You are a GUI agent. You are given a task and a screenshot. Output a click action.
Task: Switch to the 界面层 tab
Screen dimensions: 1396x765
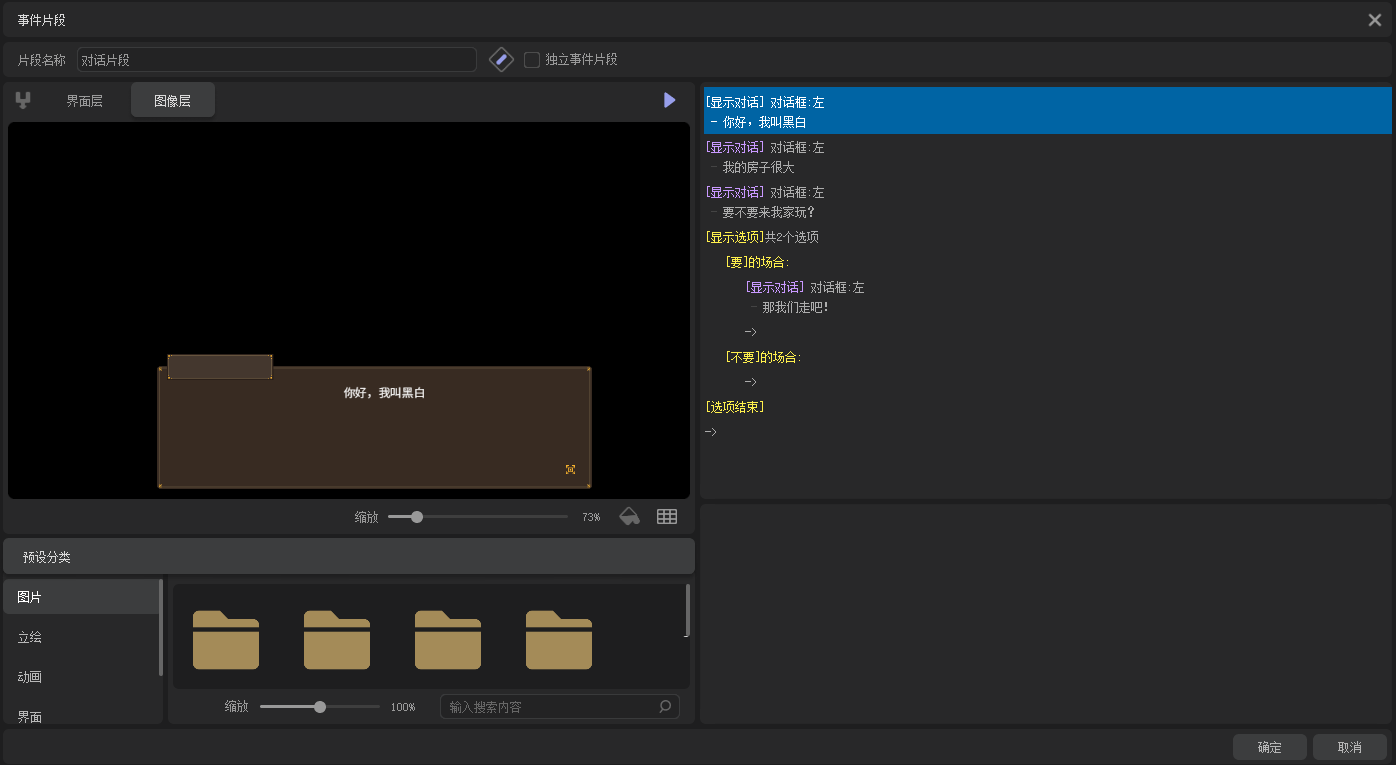point(85,101)
